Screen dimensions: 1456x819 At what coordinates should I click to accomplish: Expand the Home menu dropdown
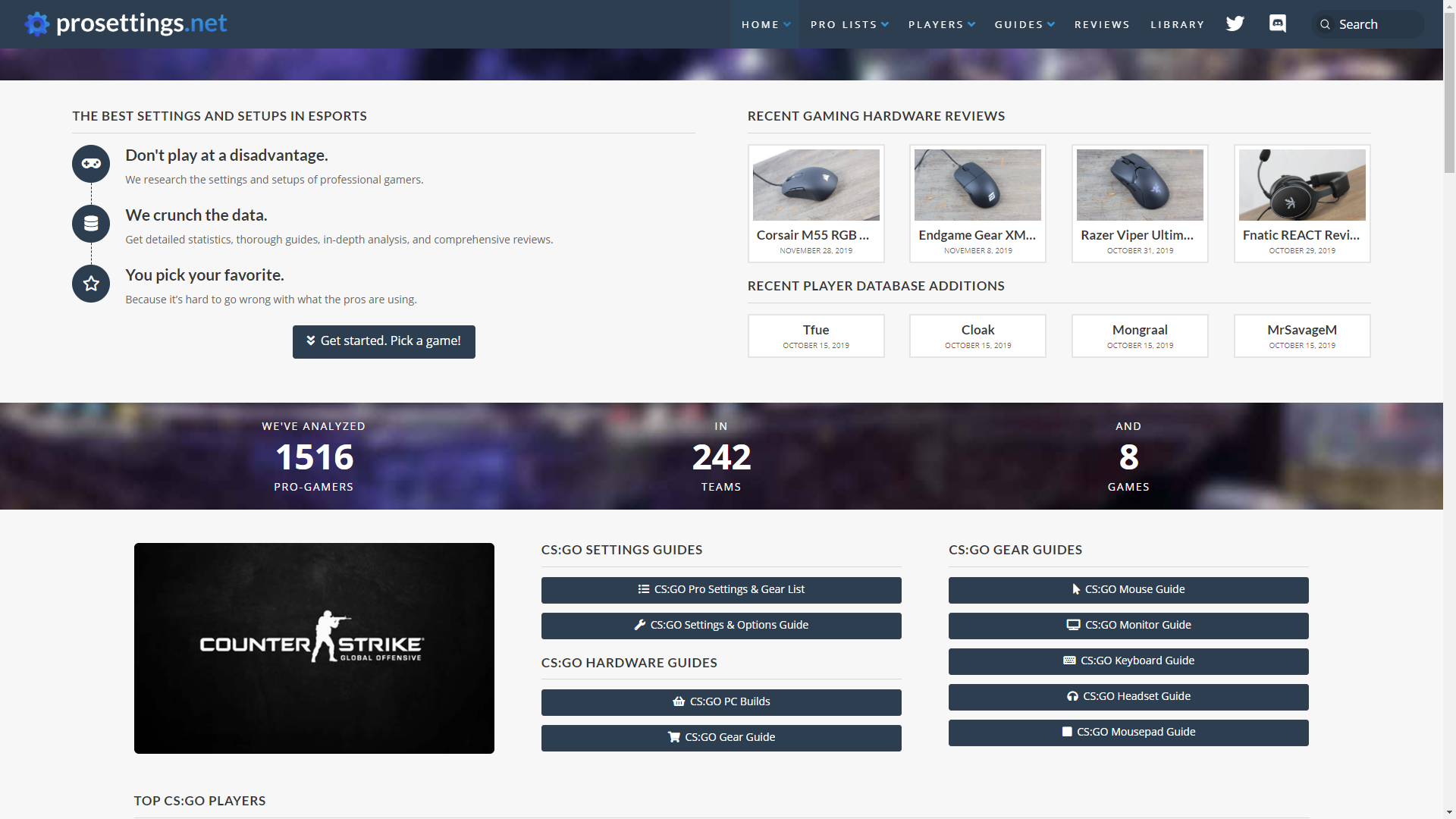point(765,24)
